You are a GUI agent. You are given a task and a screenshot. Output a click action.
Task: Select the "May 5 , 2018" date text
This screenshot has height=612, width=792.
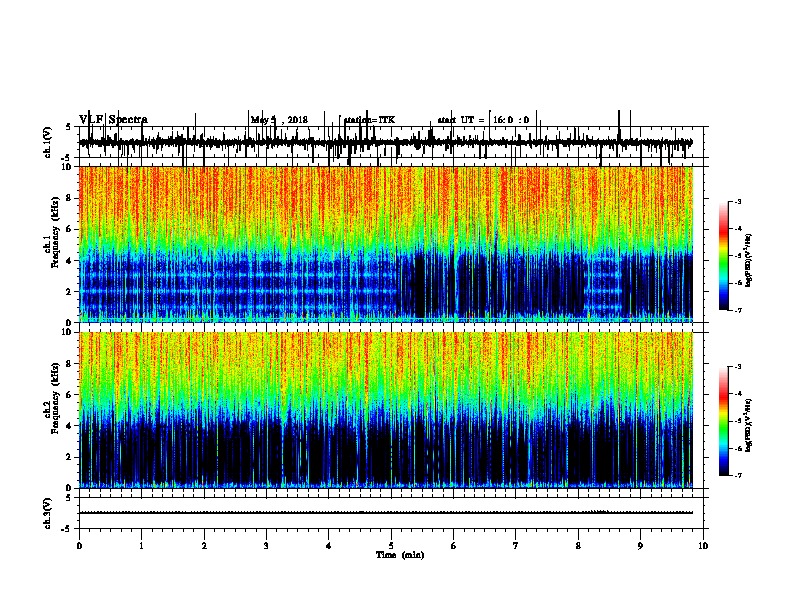[279, 120]
